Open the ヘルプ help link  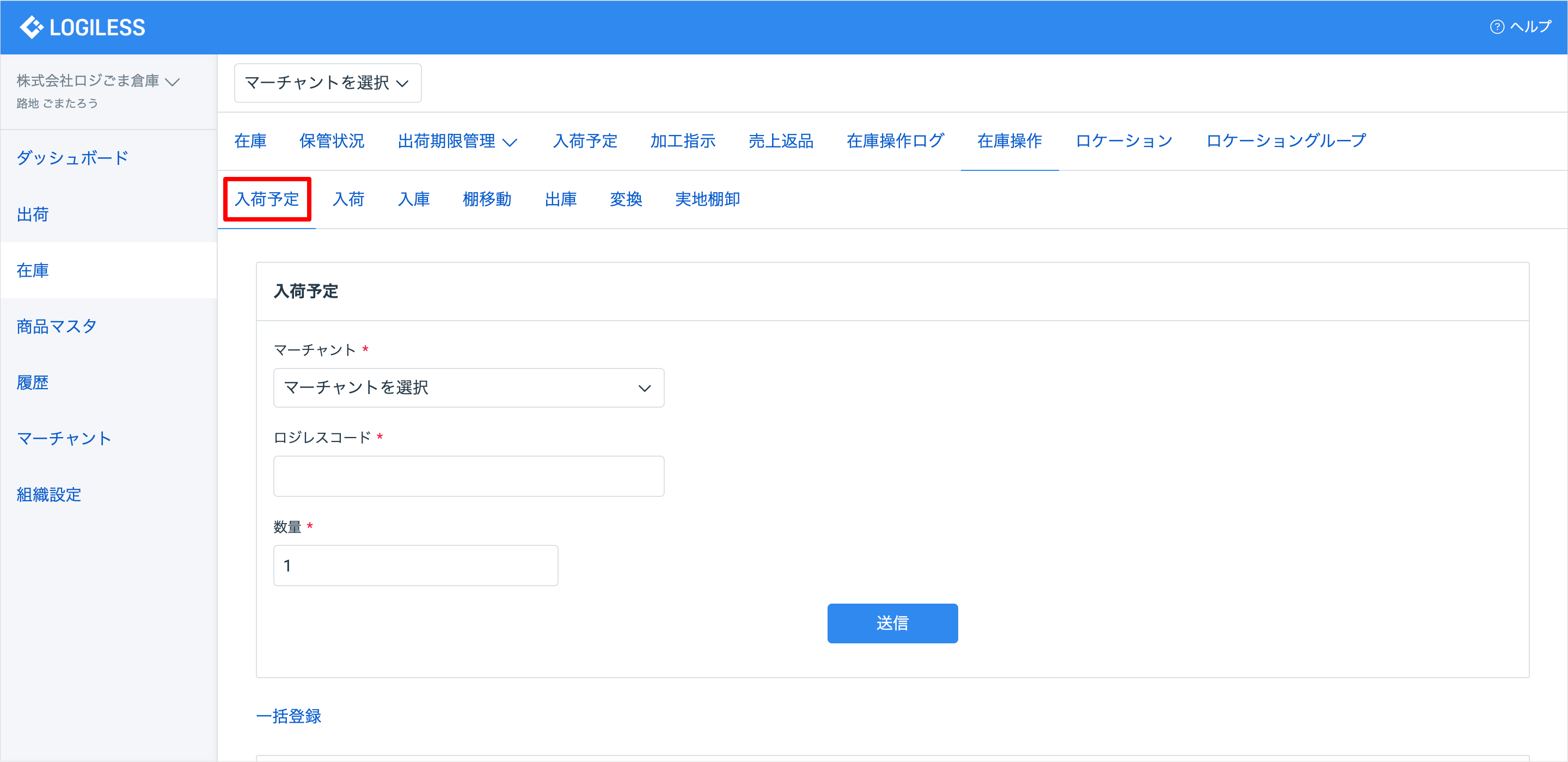[1521, 27]
